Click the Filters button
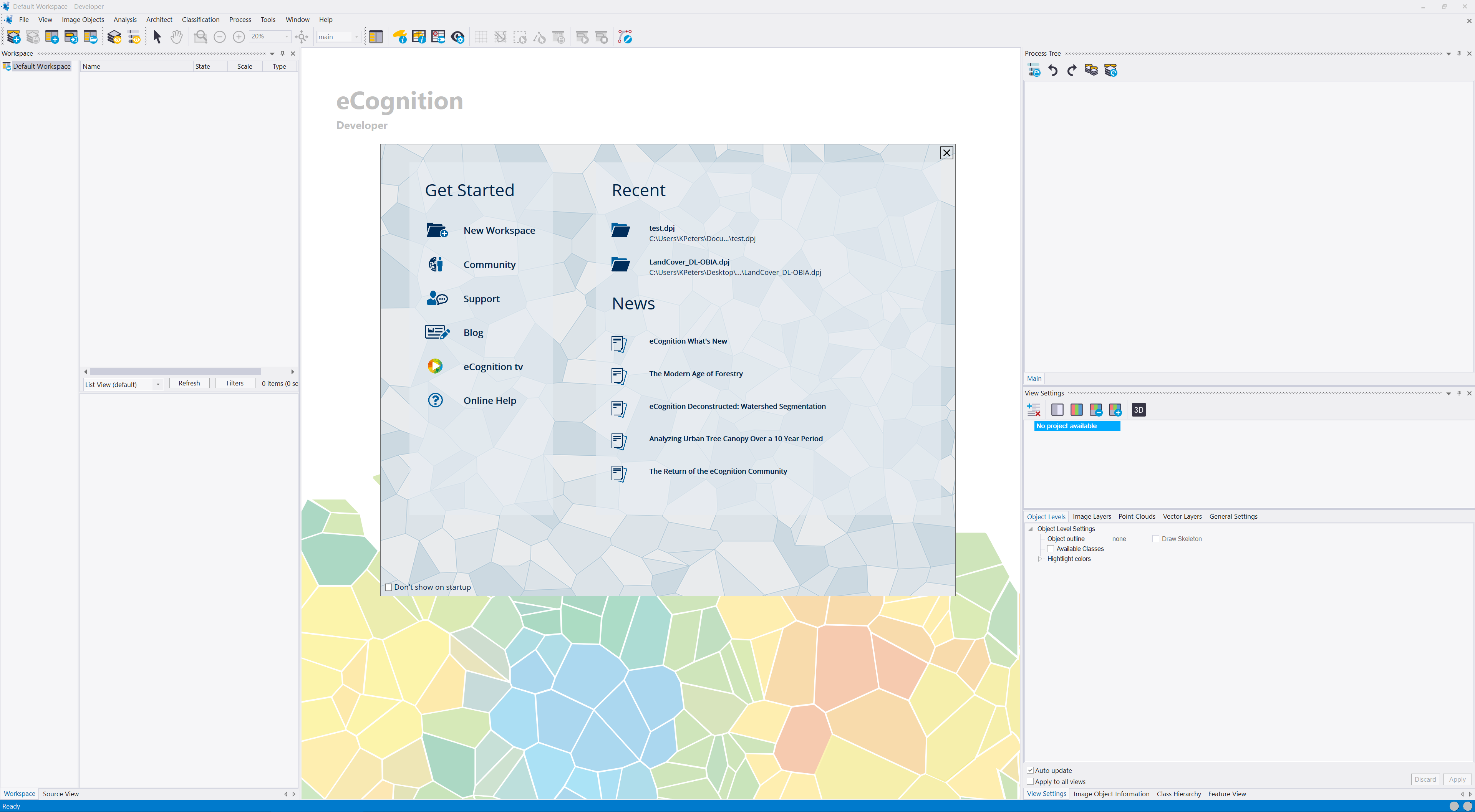 pyautogui.click(x=235, y=384)
